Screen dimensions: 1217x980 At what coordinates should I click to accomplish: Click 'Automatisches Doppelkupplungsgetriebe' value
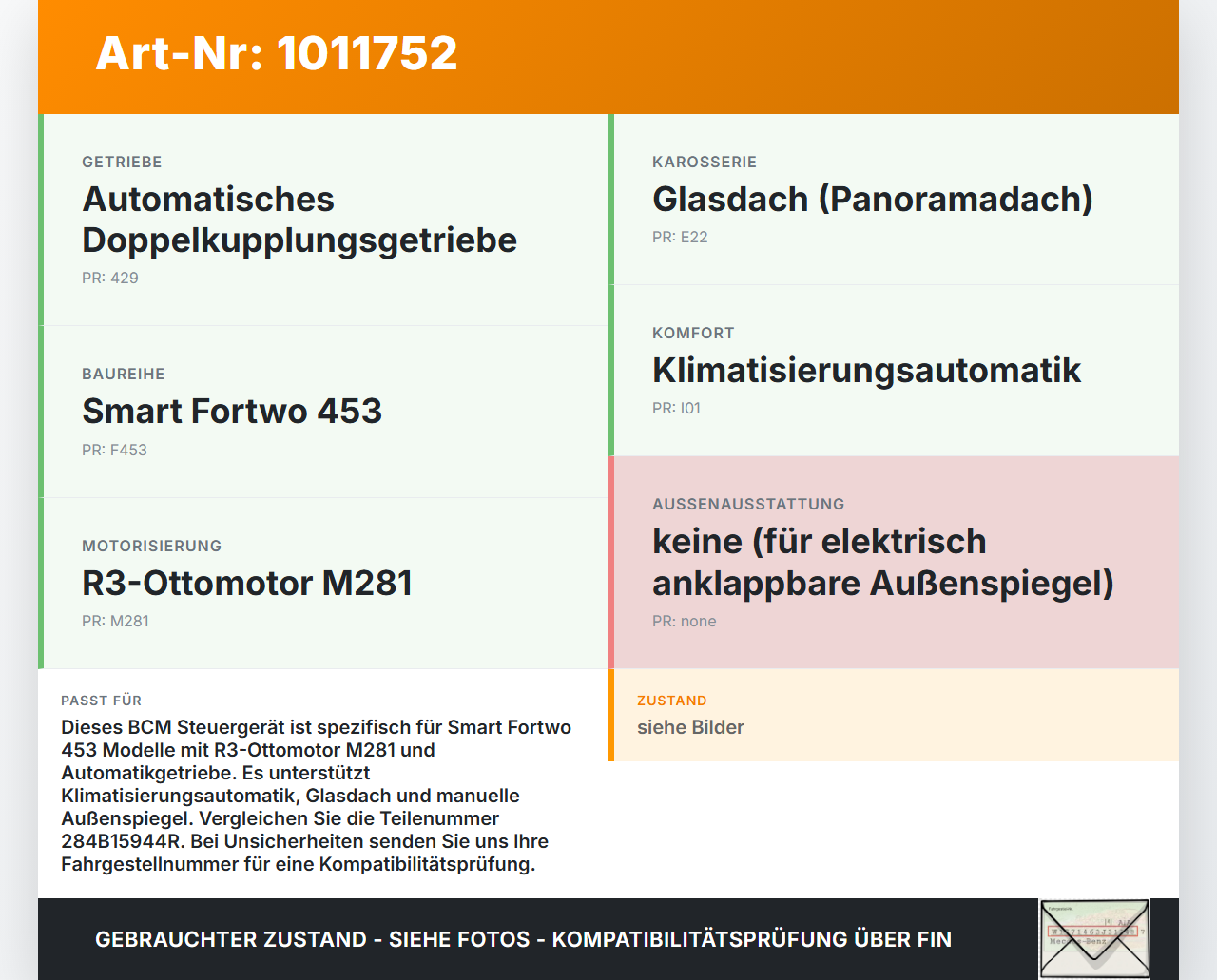click(x=299, y=220)
